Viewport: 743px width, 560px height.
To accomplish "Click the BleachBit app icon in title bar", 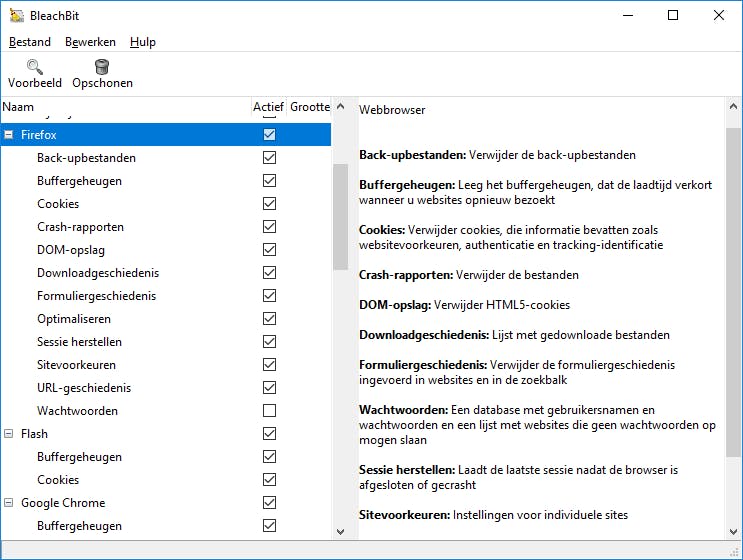I will [x=17, y=16].
